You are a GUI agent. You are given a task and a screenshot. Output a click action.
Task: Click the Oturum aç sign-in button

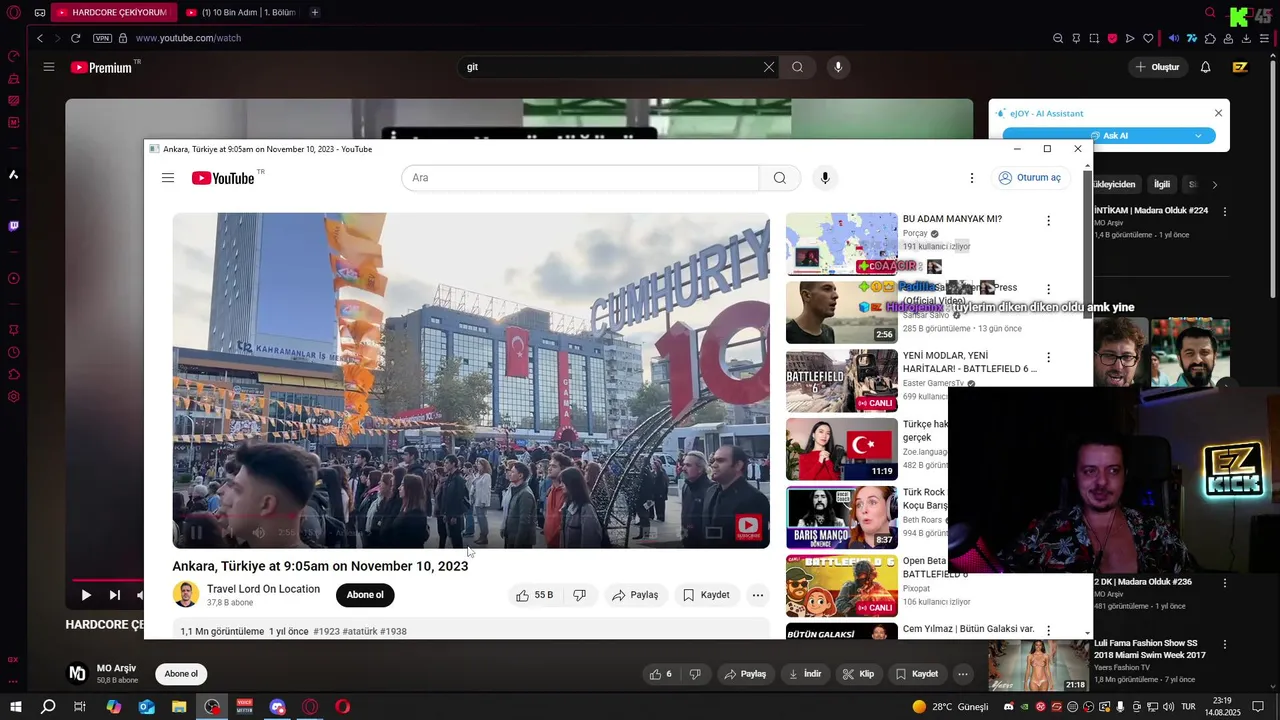(x=1029, y=178)
